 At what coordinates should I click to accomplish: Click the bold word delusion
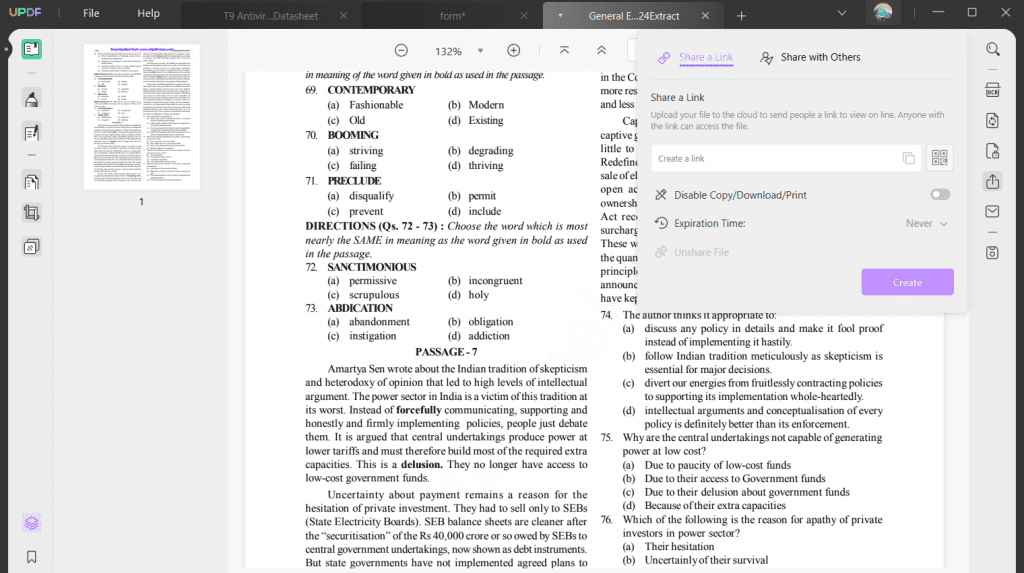(x=421, y=465)
